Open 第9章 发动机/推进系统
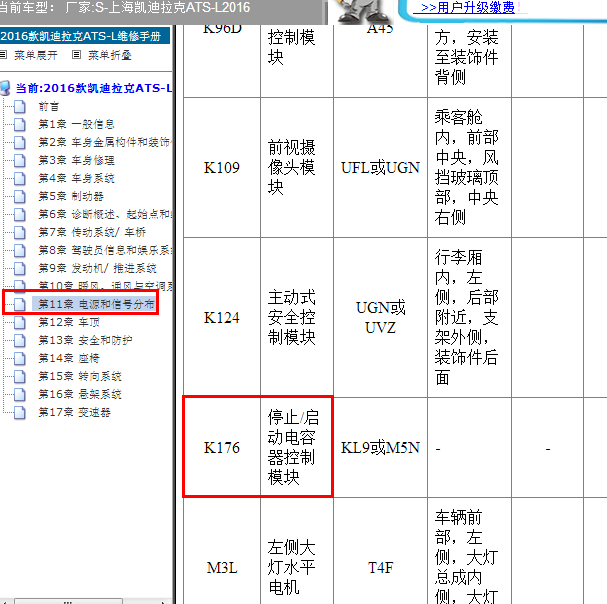 (x=97, y=268)
